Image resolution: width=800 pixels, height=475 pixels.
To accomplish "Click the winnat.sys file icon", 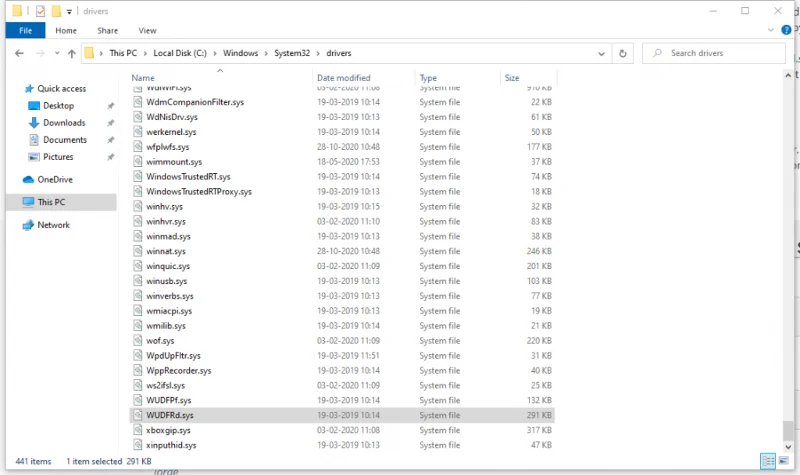I will click(137, 251).
